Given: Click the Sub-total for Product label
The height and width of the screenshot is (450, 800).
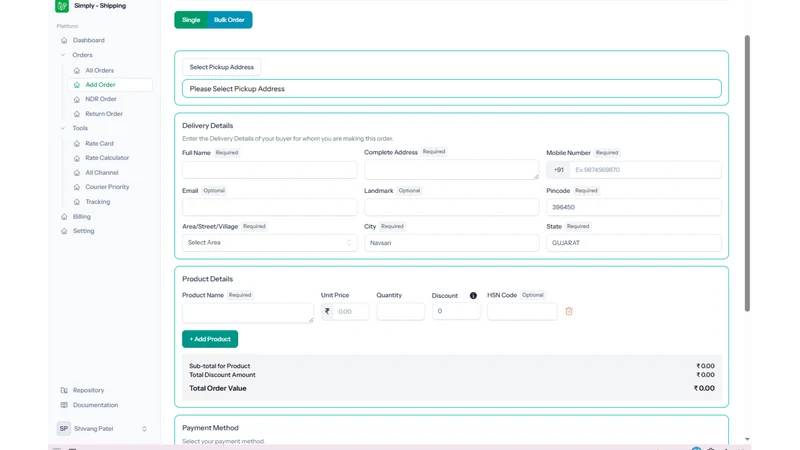Looking at the screenshot, I should tap(219, 366).
